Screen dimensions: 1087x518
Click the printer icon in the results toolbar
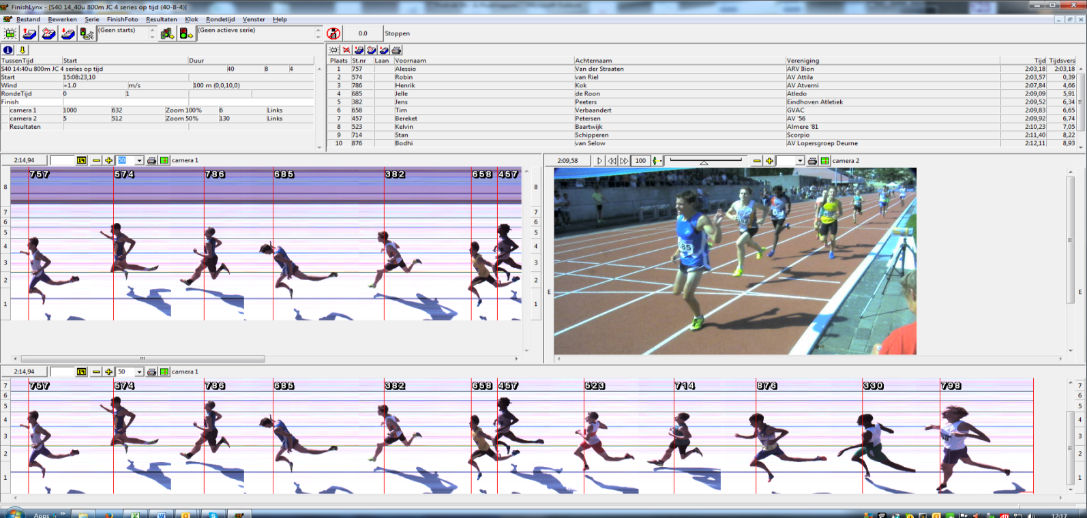396,50
